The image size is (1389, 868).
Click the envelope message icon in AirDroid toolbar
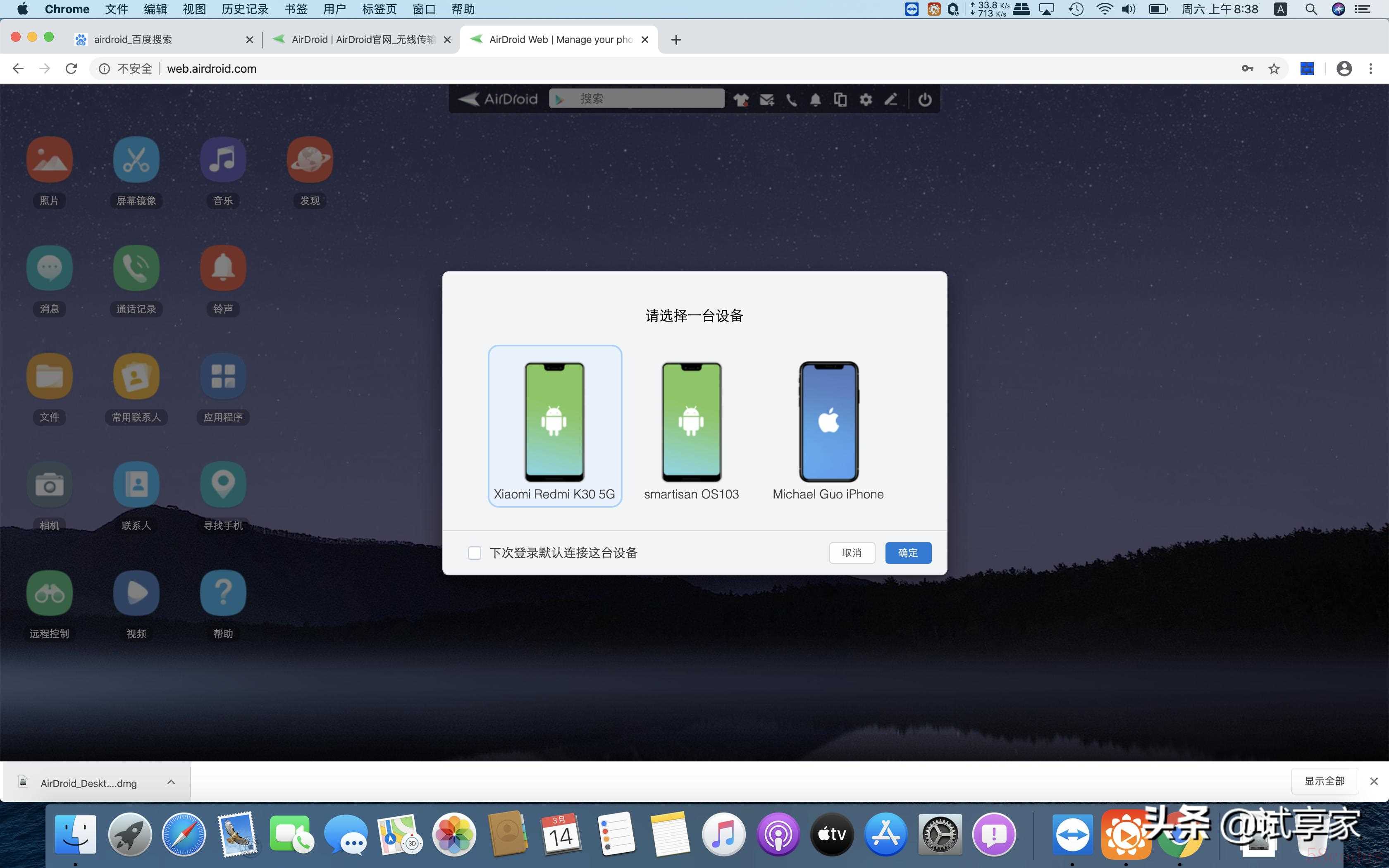pyautogui.click(x=766, y=99)
